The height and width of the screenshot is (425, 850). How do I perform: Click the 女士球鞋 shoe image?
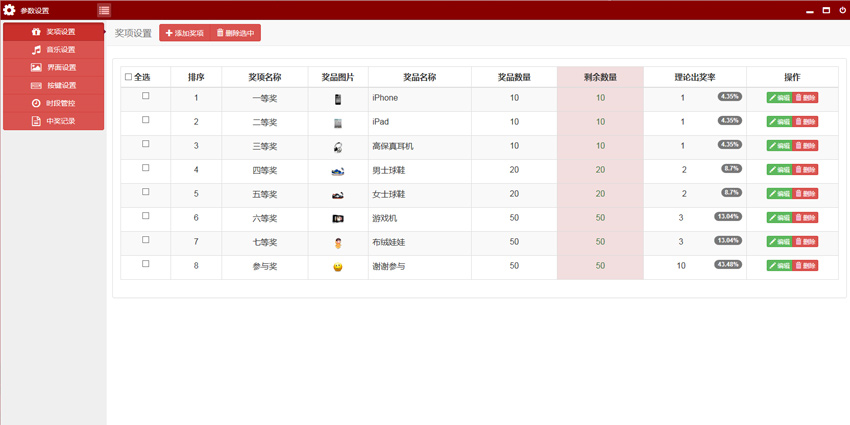point(338,195)
